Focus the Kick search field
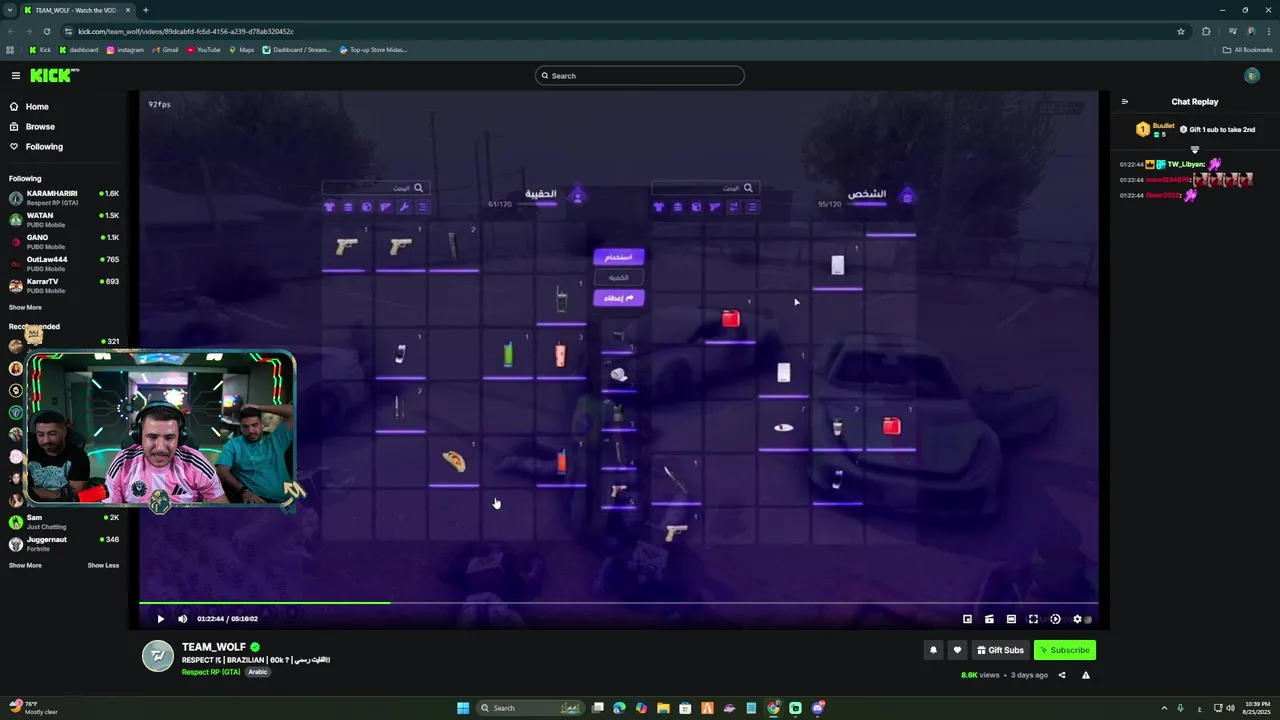Image resolution: width=1280 pixels, height=720 pixels. coord(640,75)
